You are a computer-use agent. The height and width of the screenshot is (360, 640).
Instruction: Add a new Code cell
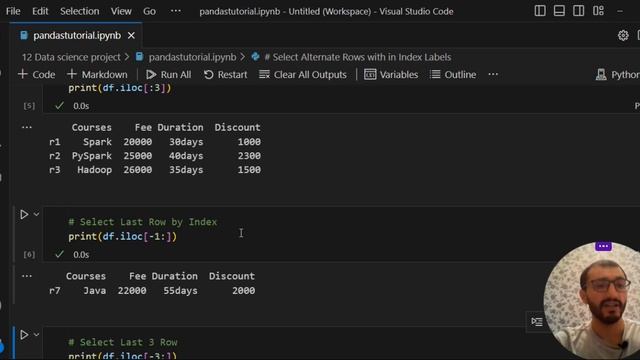(36, 75)
